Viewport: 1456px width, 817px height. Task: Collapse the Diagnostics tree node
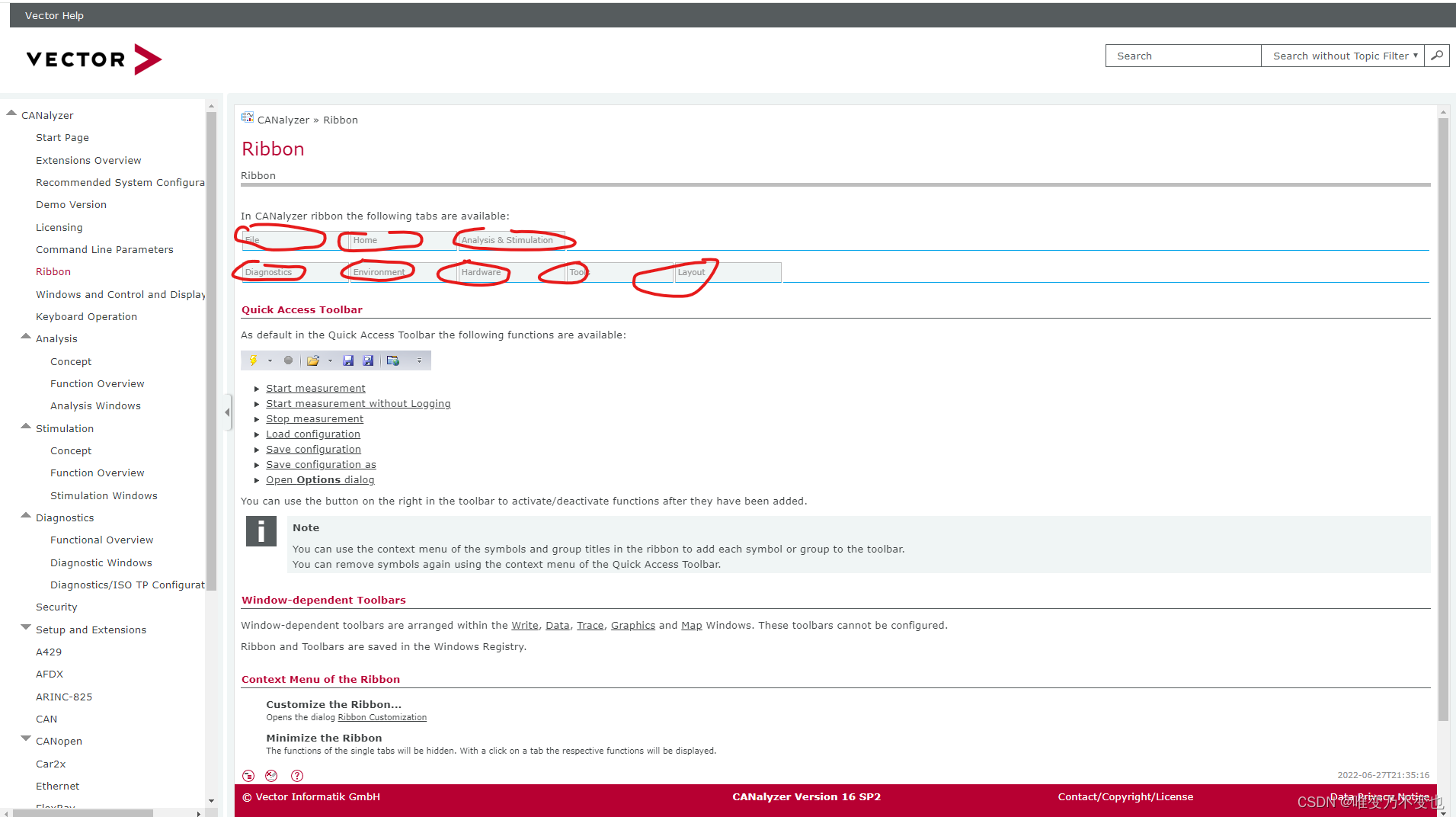[26, 516]
